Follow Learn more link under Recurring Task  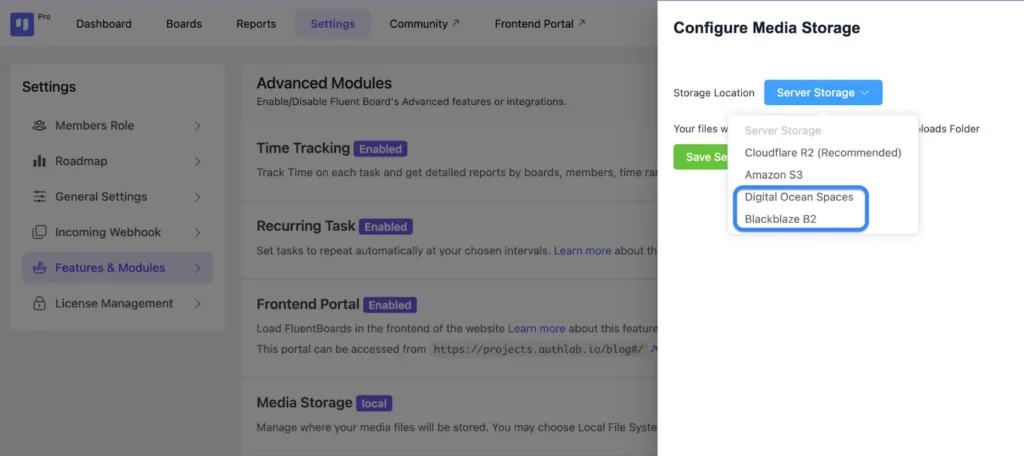pos(582,250)
